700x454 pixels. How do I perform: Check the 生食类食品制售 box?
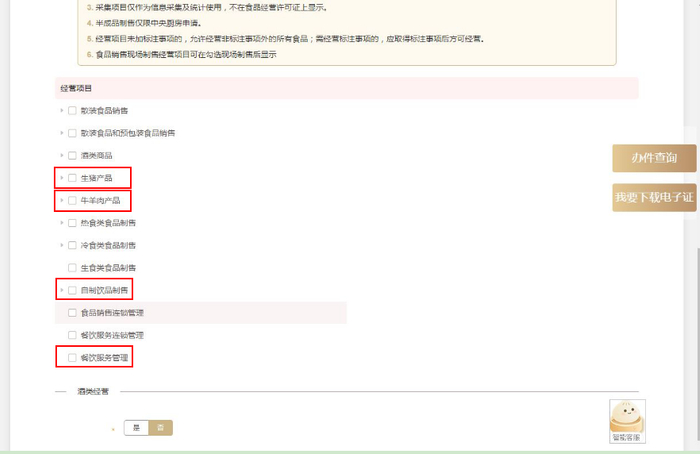[x=72, y=267]
